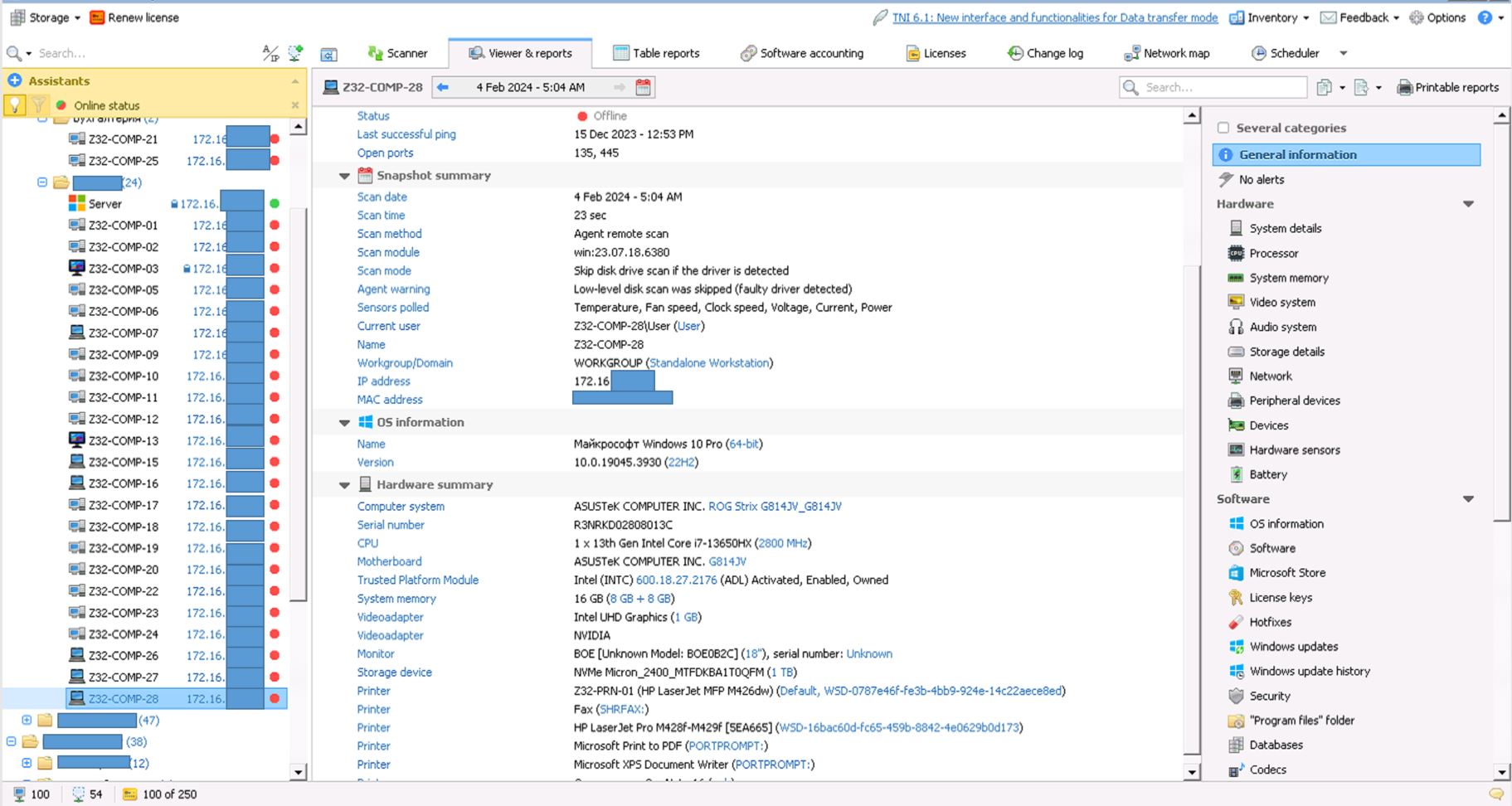Click the report search field
This screenshot has height=806, width=1512.
click(1213, 87)
